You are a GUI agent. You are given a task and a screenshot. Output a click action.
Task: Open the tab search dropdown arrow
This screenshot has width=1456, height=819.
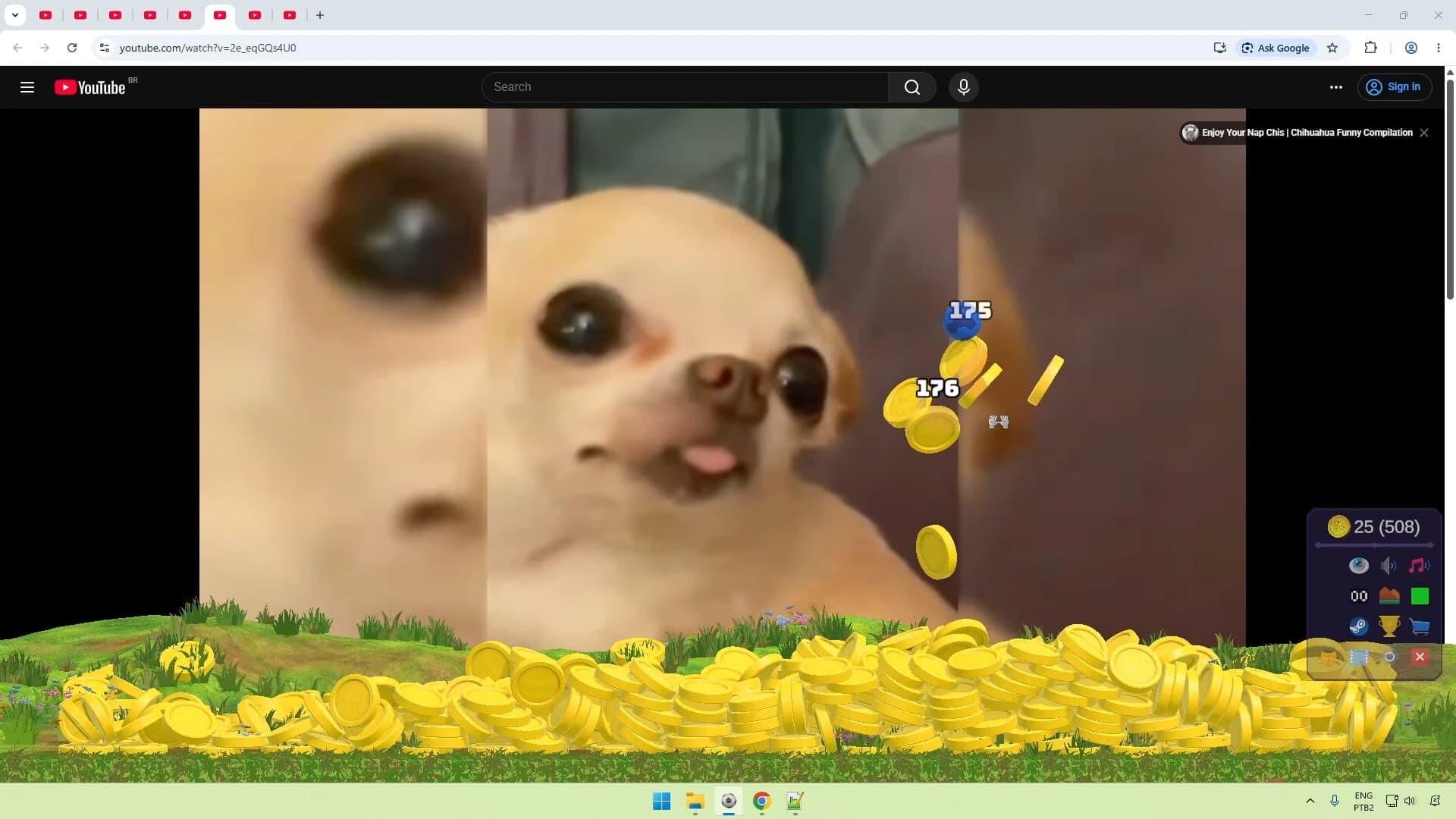pos(14,15)
